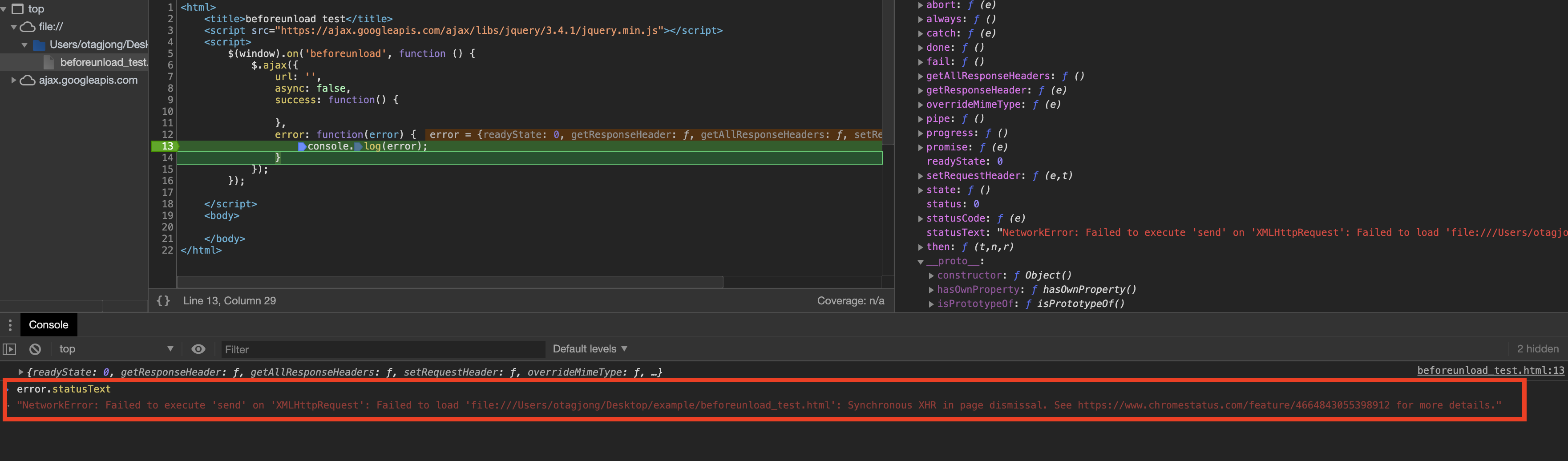Expand the logged readyState object in console
The width and height of the screenshot is (1568, 461).
tap(21, 372)
